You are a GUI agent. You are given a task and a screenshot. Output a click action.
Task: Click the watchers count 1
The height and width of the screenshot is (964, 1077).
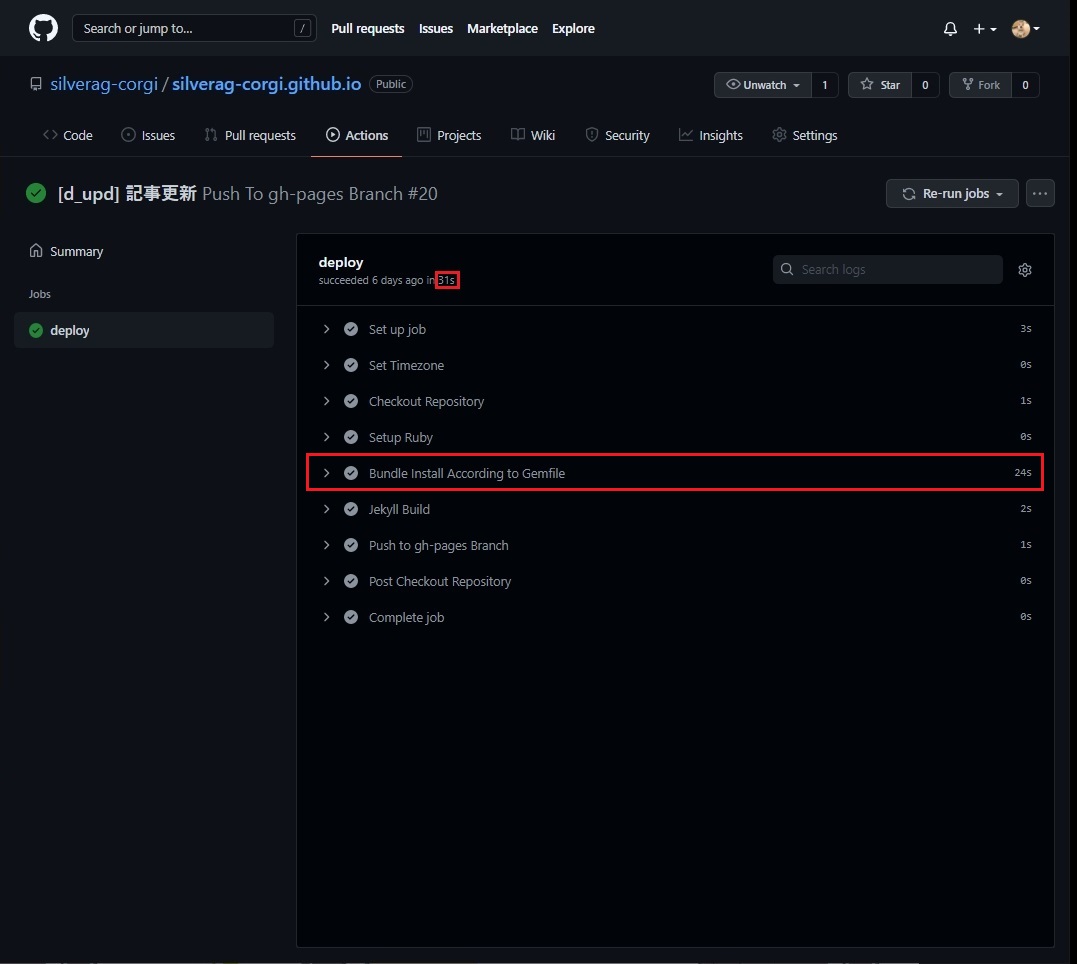(x=825, y=85)
